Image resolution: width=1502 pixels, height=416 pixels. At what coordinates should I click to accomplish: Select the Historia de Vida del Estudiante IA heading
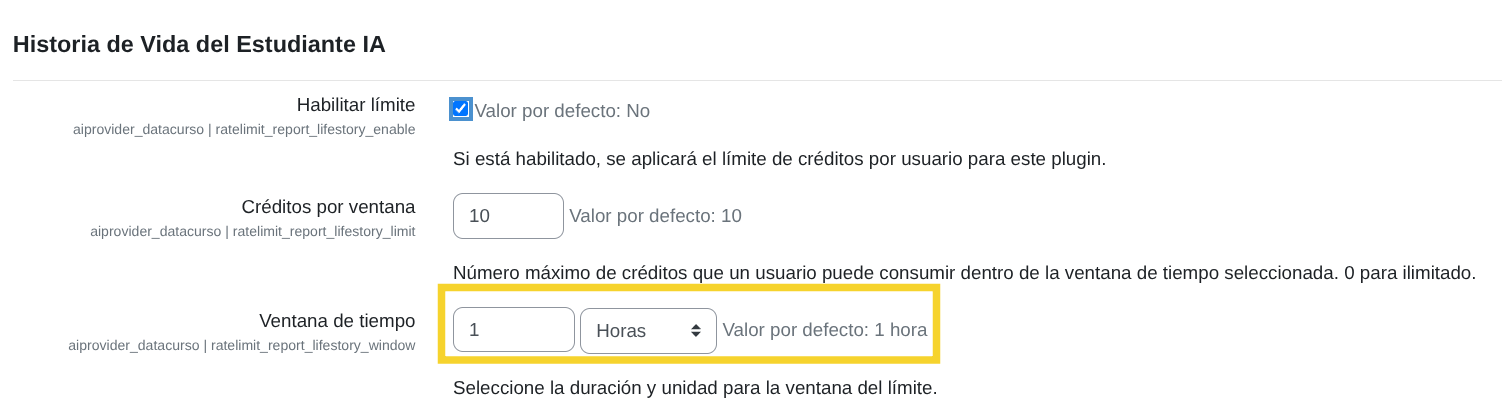coord(199,44)
